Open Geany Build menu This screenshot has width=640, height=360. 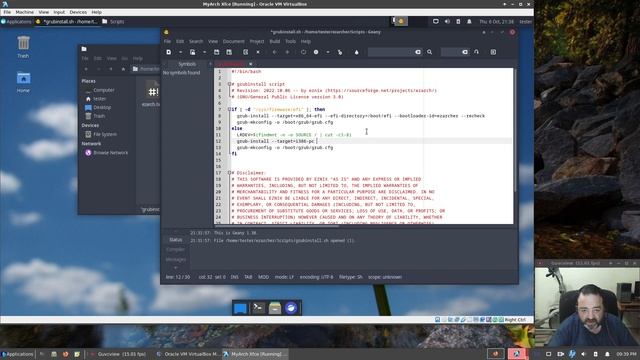pos(275,42)
